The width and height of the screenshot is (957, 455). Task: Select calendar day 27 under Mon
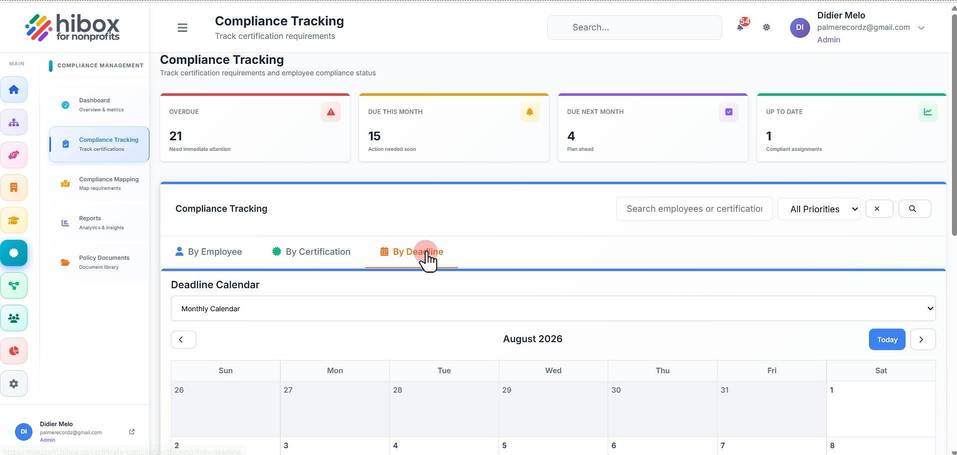pyautogui.click(x=335, y=409)
